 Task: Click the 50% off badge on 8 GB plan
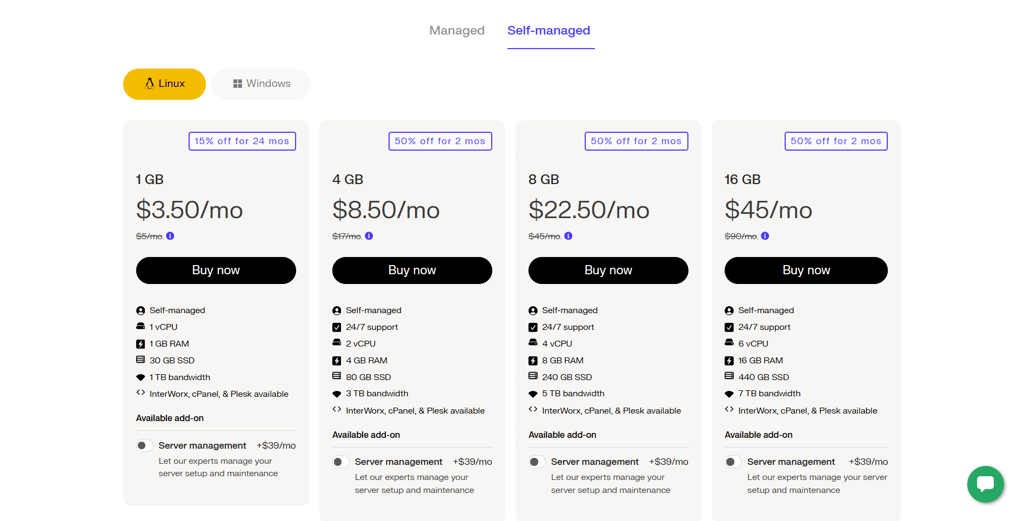click(636, 141)
